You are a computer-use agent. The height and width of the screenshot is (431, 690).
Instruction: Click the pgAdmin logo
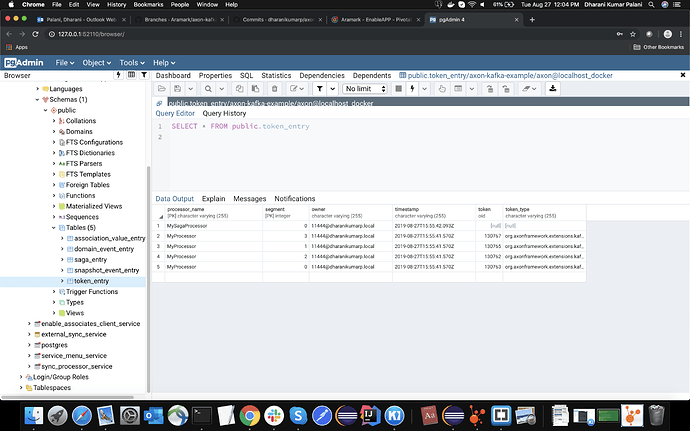tap(24, 63)
